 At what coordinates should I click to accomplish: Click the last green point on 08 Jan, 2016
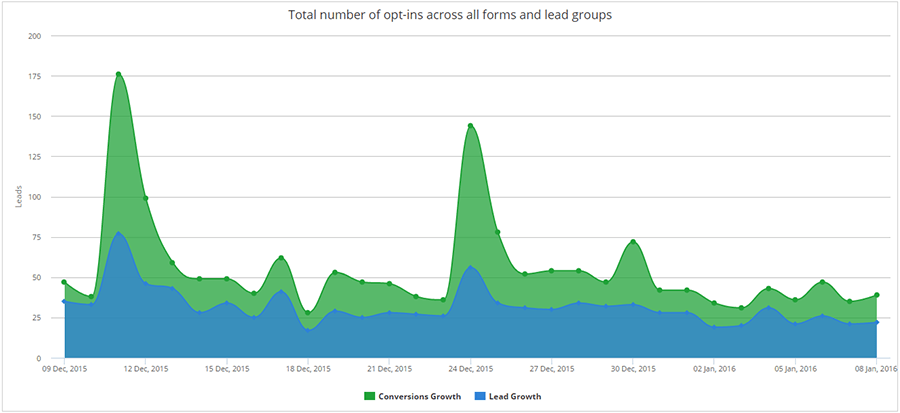[877, 295]
